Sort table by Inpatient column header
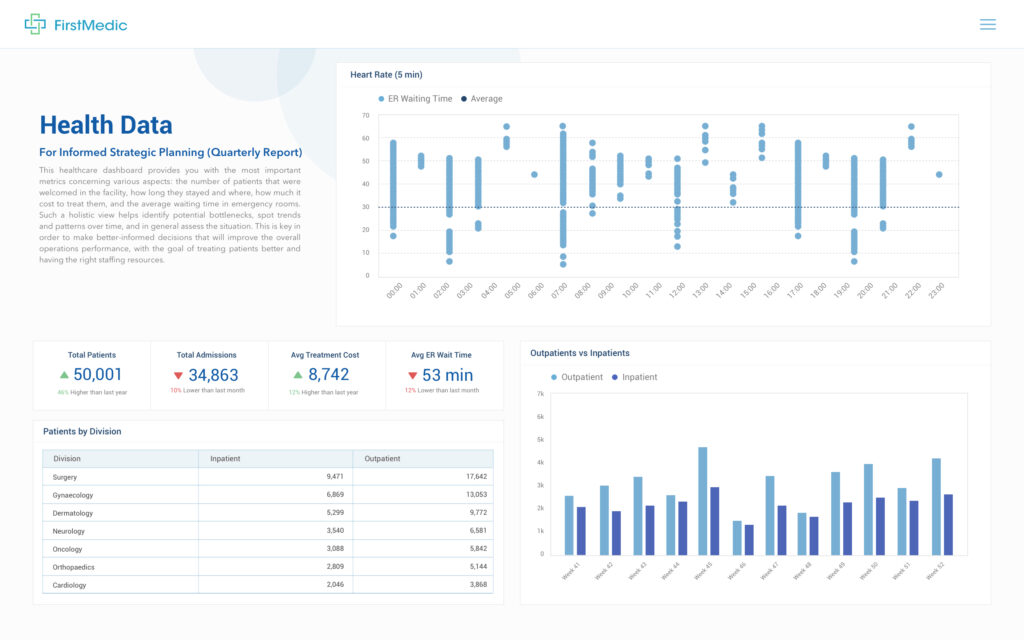Image resolution: width=1024 pixels, height=640 pixels. click(x=225, y=459)
